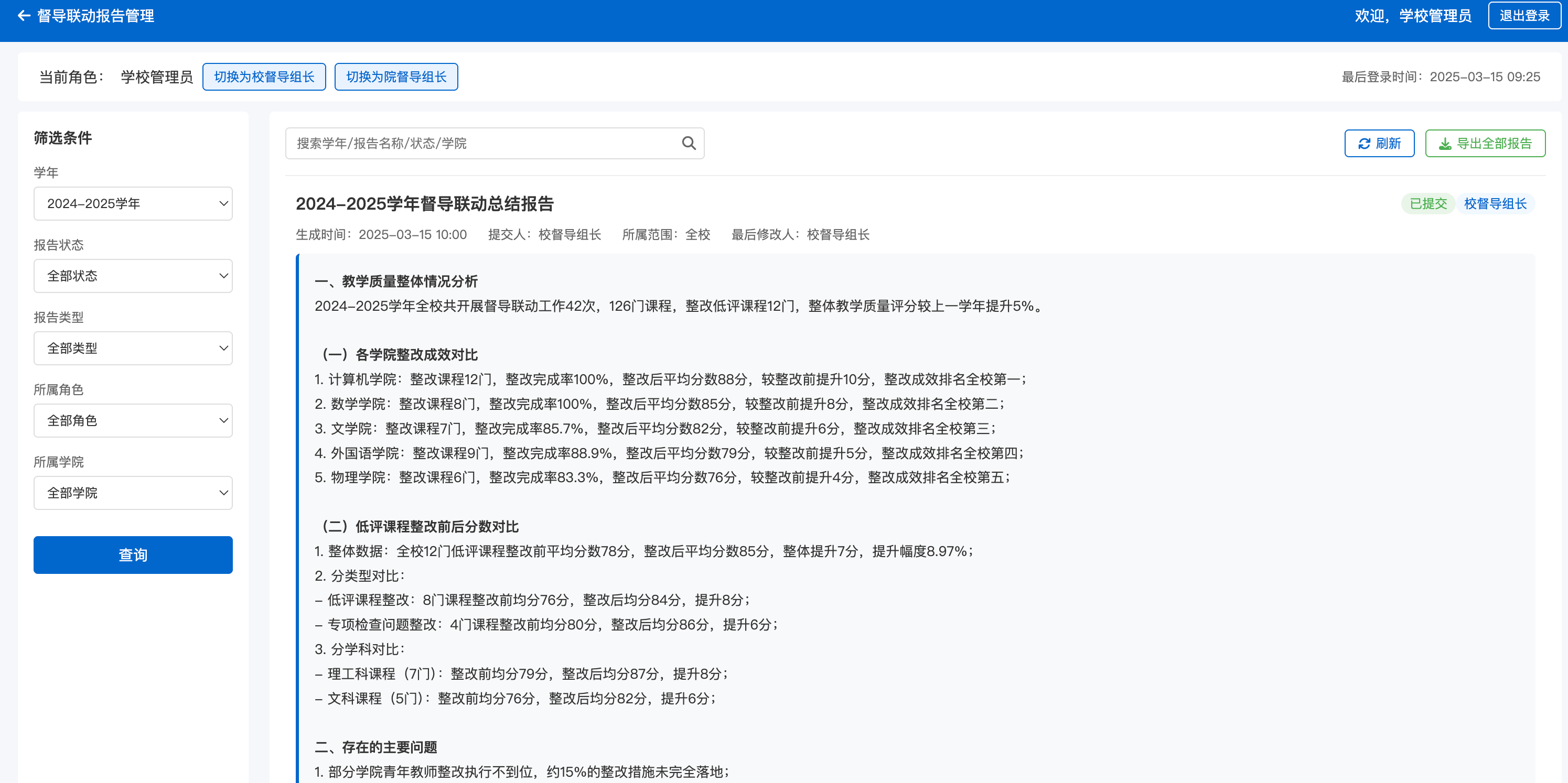Open the 报告类型 dropdown
Image resolution: width=1568 pixels, height=783 pixels.
tap(133, 348)
